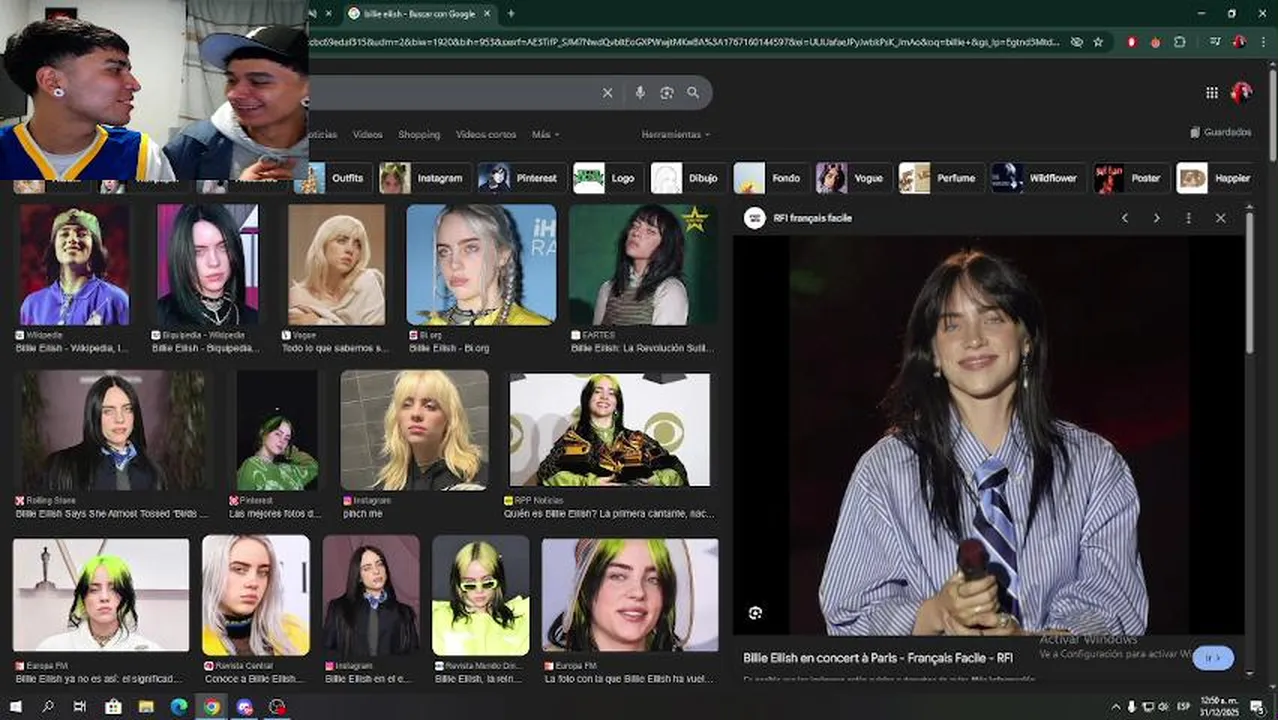This screenshot has width=1278, height=720.
Task: Switch to the Videos results tab
Action: click(367, 134)
